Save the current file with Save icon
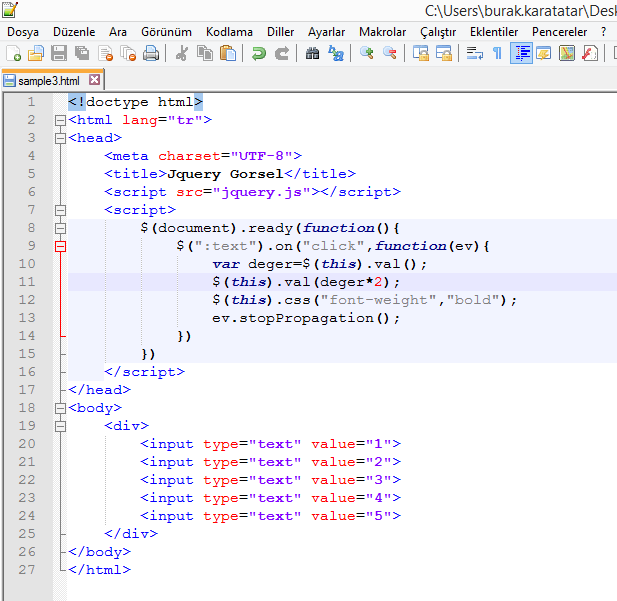The width and height of the screenshot is (617, 601). (59, 53)
